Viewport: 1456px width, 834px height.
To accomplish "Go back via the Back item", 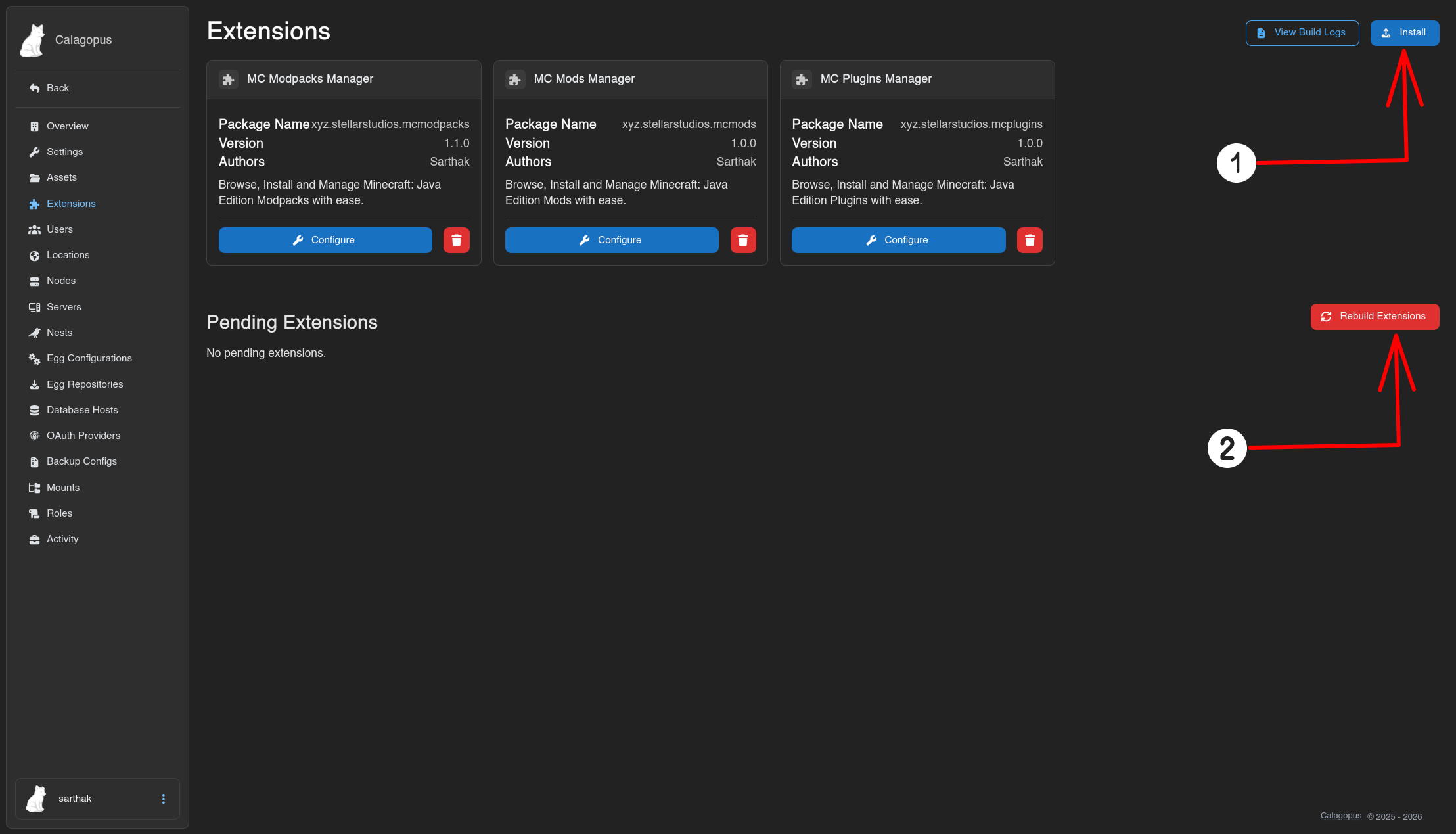I will point(57,88).
